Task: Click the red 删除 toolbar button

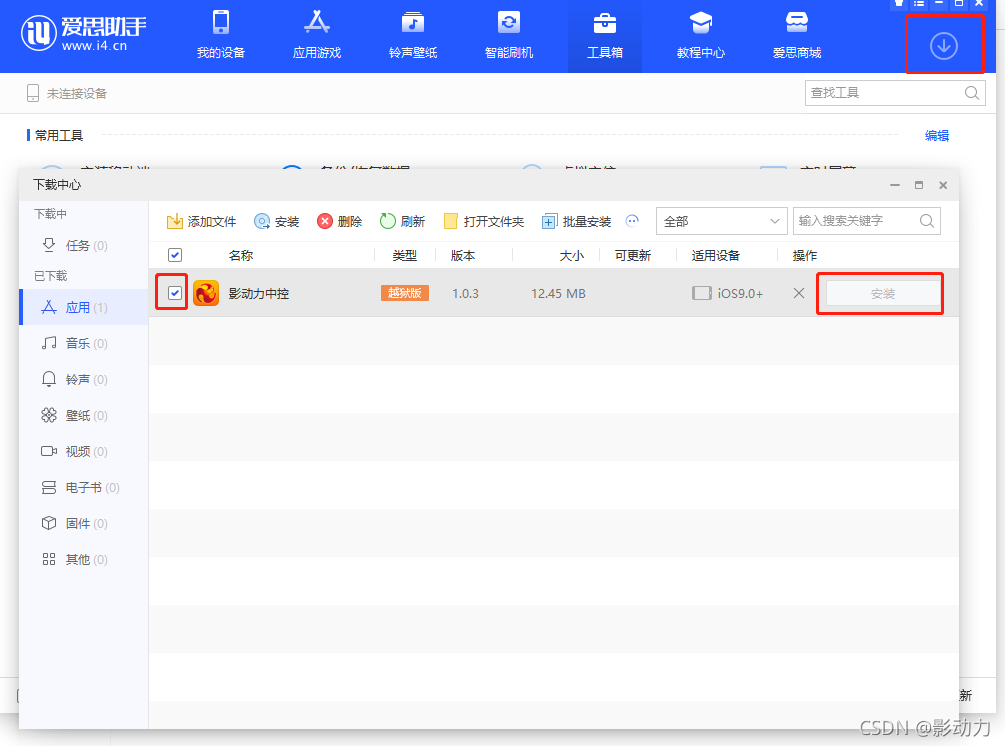Action: [340, 222]
